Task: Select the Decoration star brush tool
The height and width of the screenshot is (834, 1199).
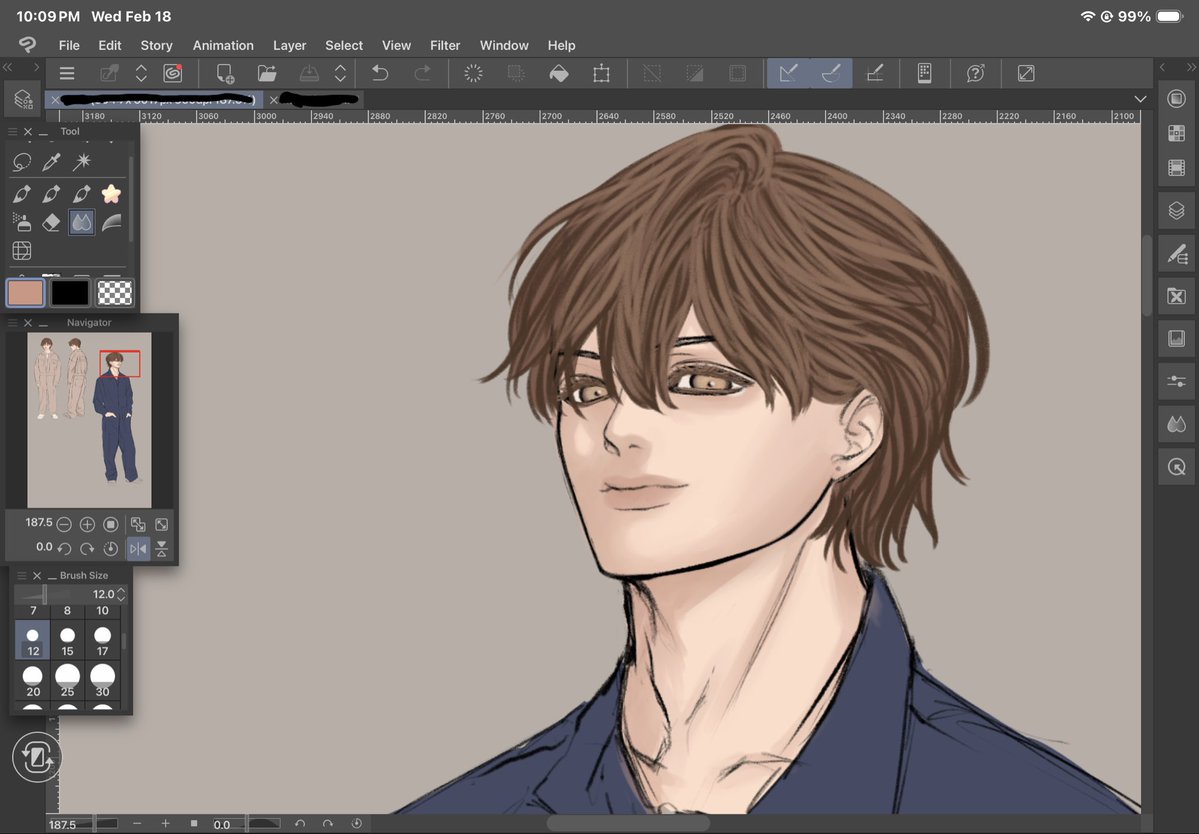Action: pos(112,193)
